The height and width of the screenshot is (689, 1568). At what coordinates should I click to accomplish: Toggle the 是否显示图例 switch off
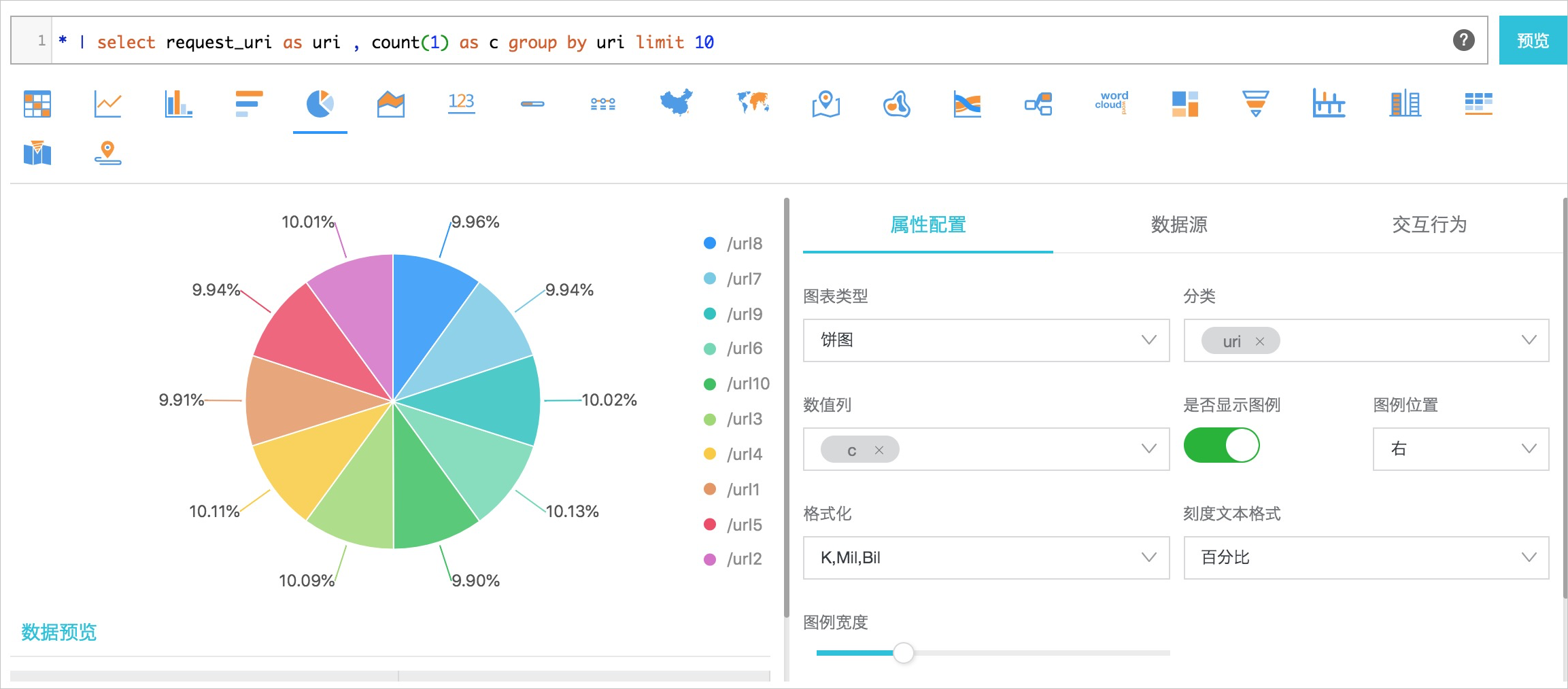[1221, 445]
